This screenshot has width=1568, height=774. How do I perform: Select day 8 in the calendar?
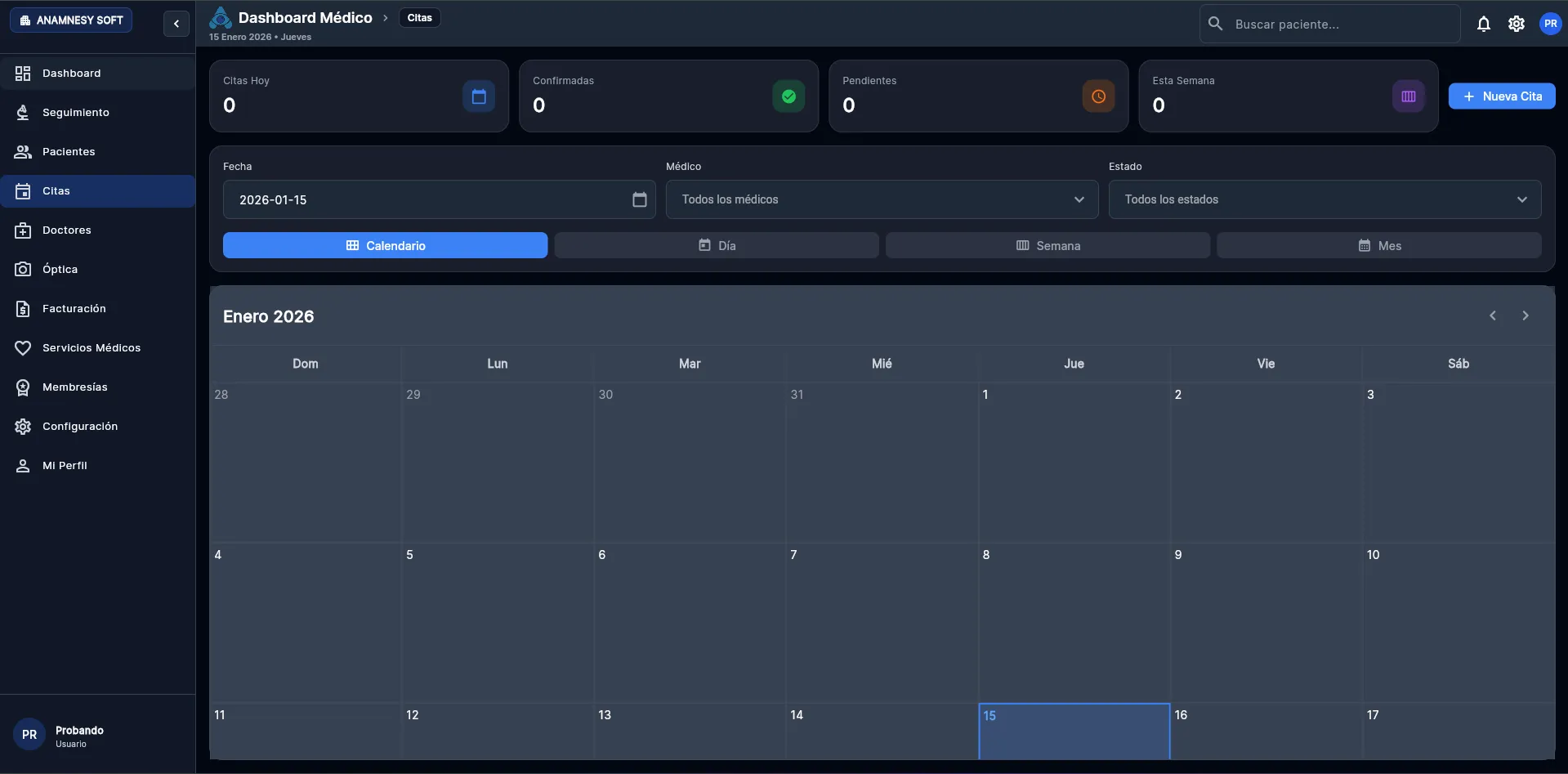(1074, 622)
